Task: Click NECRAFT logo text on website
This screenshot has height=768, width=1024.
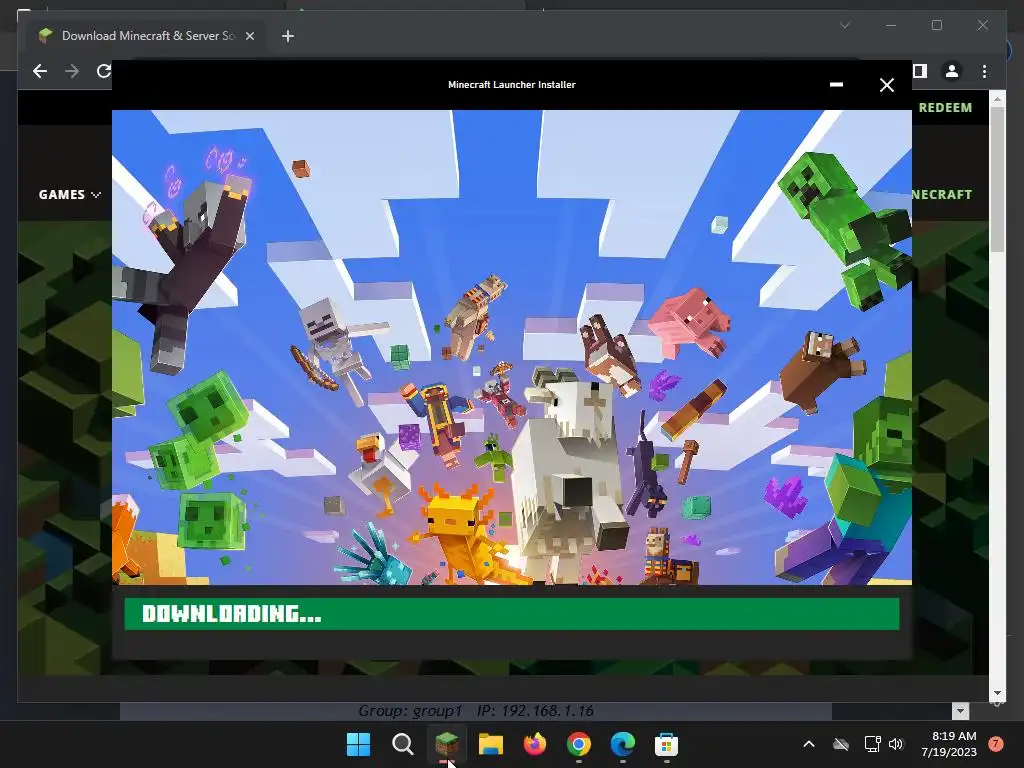Action: click(942, 195)
